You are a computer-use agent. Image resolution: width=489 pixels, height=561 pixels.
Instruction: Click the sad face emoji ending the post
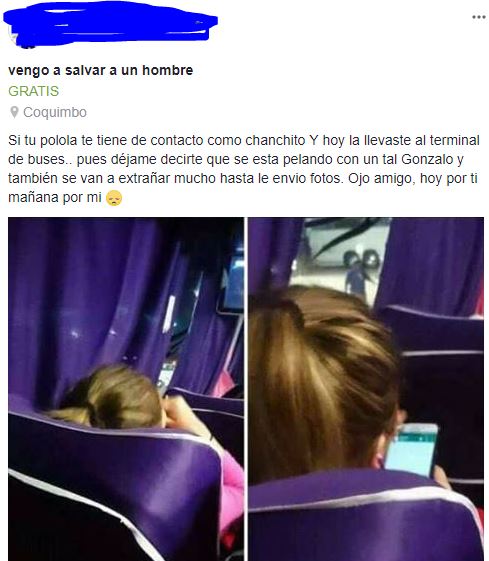coord(114,198)
